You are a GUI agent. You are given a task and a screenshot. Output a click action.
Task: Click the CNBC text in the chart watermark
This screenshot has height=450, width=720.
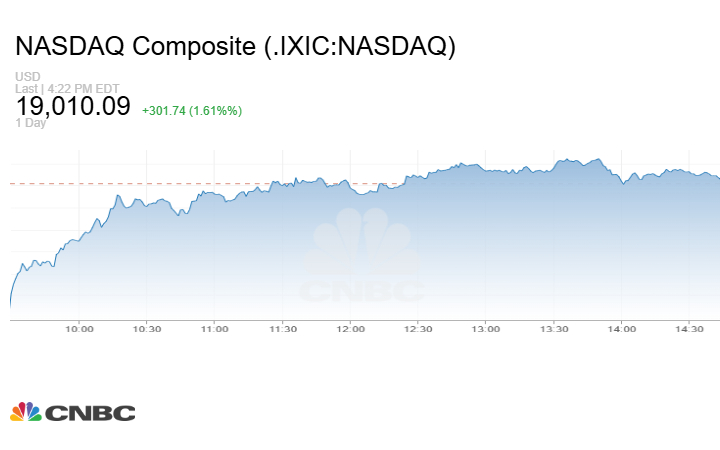363,292
